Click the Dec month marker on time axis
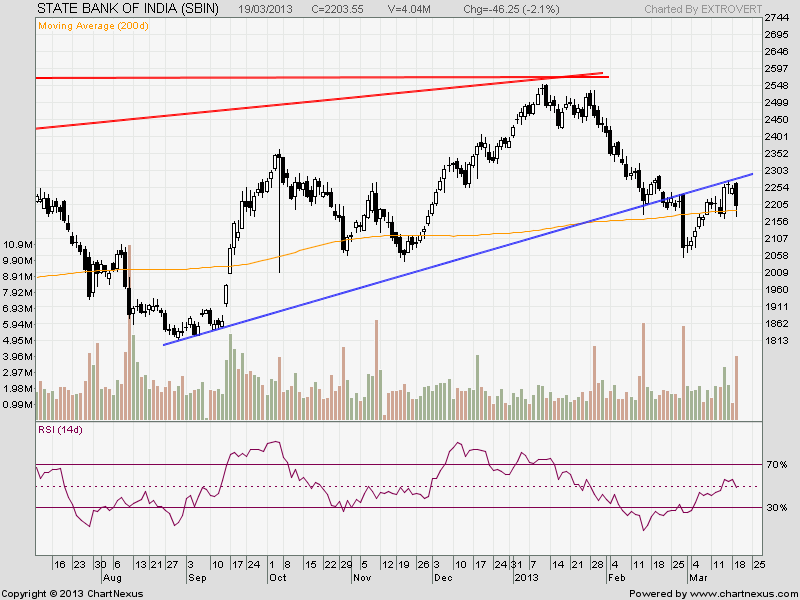 (441, 578)
